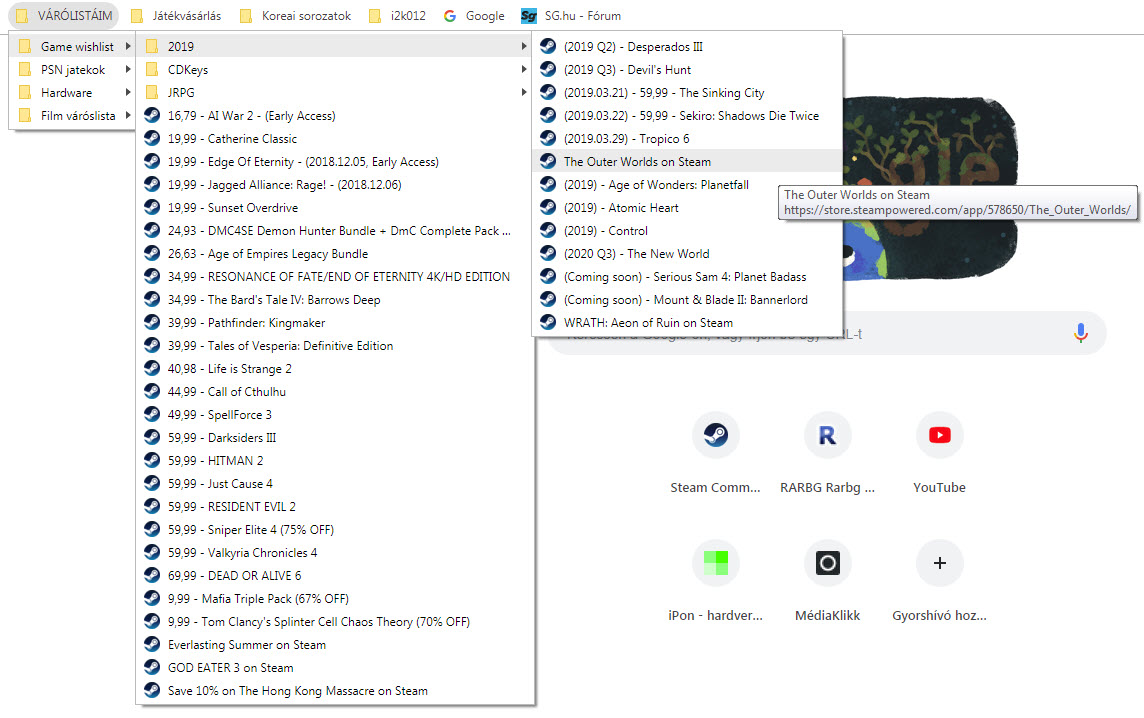Viewport: 1144px width, 718px height.
Task: Open Age of Wonders: Planetfall bookmark
Action: (687, 185)
